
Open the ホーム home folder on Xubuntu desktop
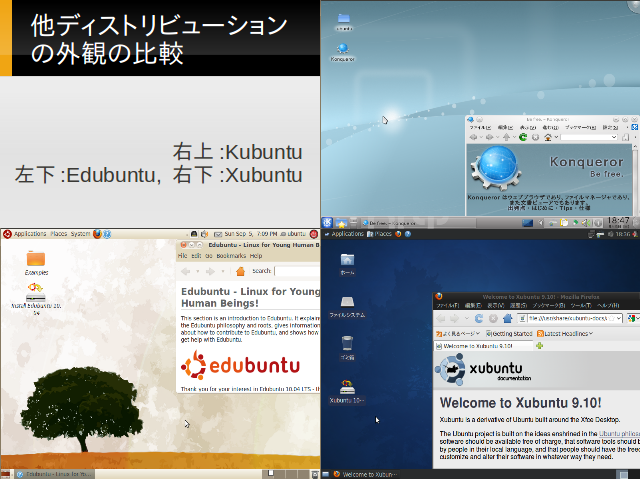(347, 264)
